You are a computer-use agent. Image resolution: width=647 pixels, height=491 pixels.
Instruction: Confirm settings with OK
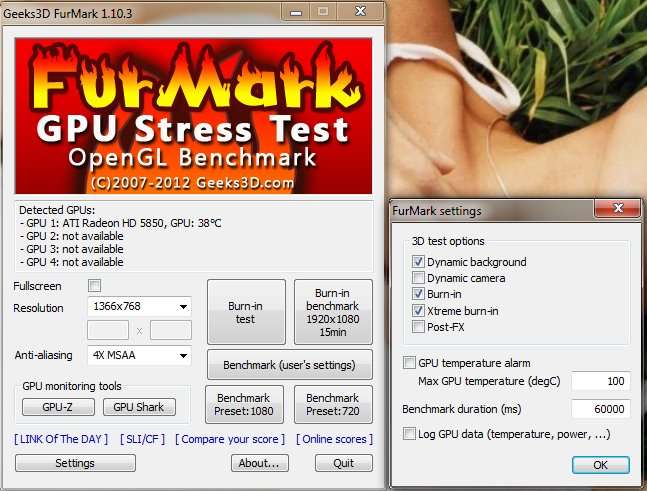pos(601,465)
